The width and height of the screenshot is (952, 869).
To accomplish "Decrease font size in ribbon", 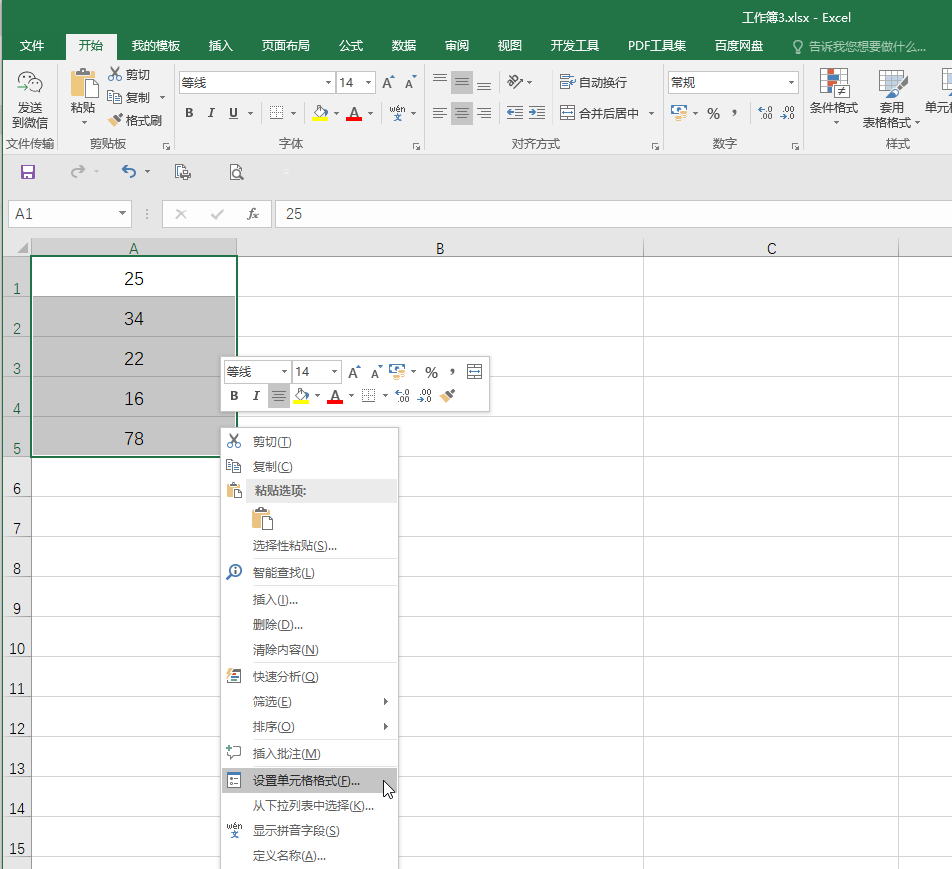I will pos(410,83).
